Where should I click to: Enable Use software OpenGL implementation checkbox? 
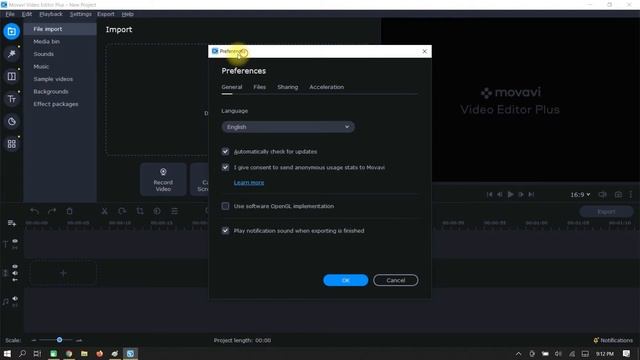225,206
